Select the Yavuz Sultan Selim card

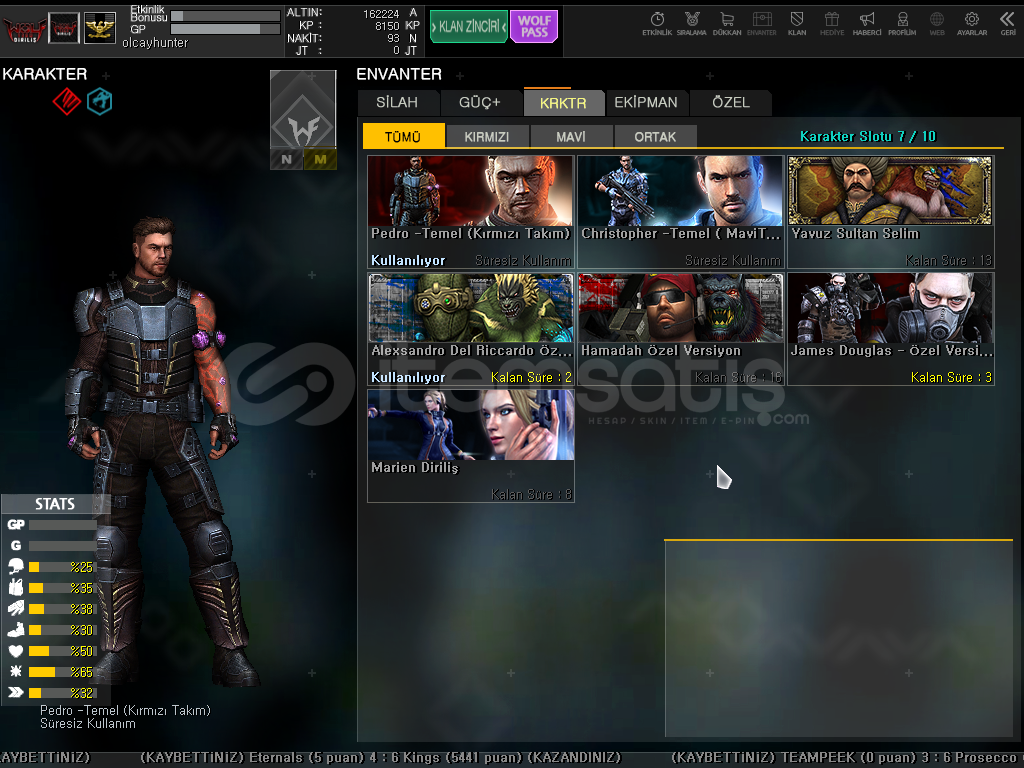pos(891,212)
